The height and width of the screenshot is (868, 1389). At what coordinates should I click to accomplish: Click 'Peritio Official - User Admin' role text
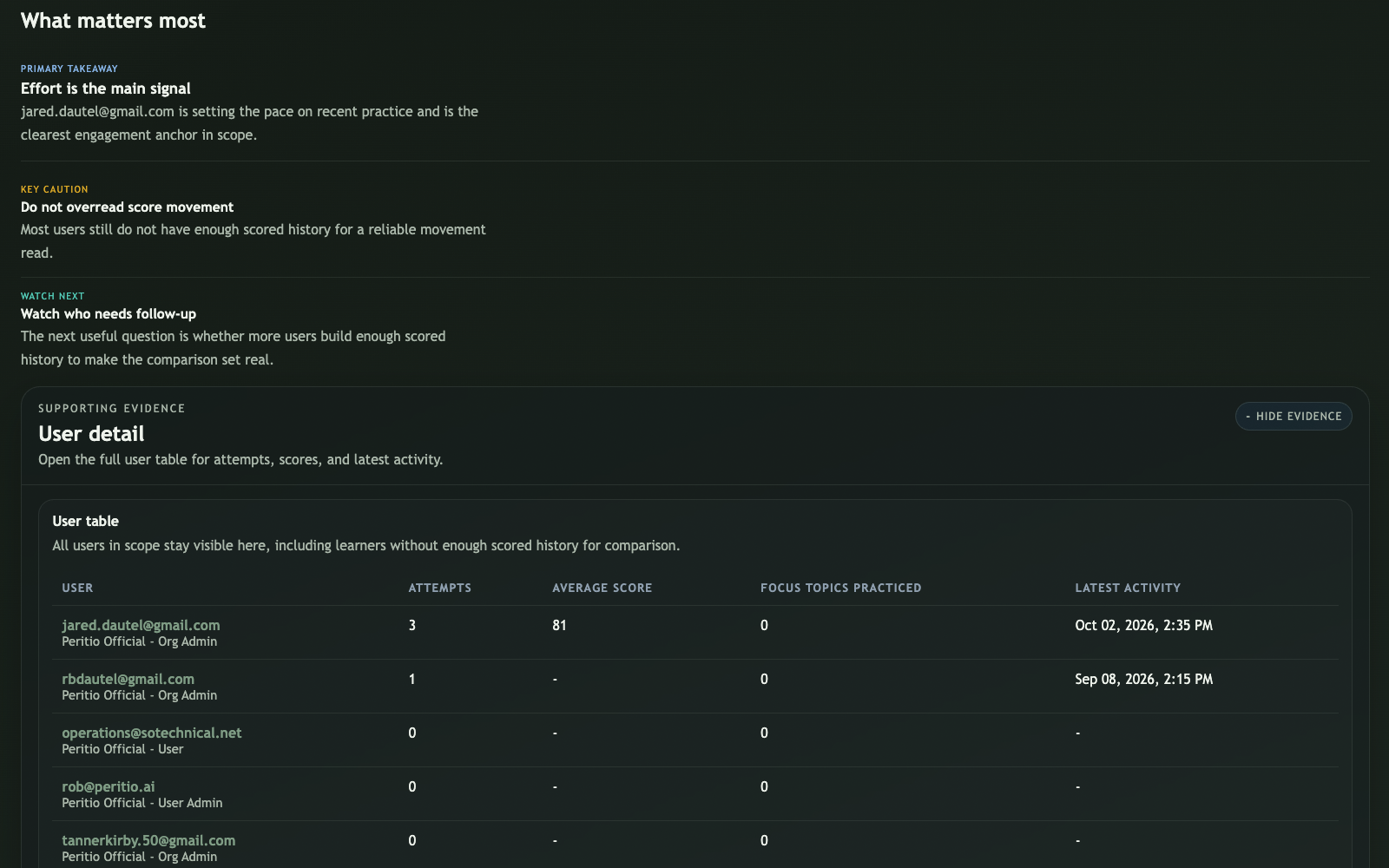(142, 803)
